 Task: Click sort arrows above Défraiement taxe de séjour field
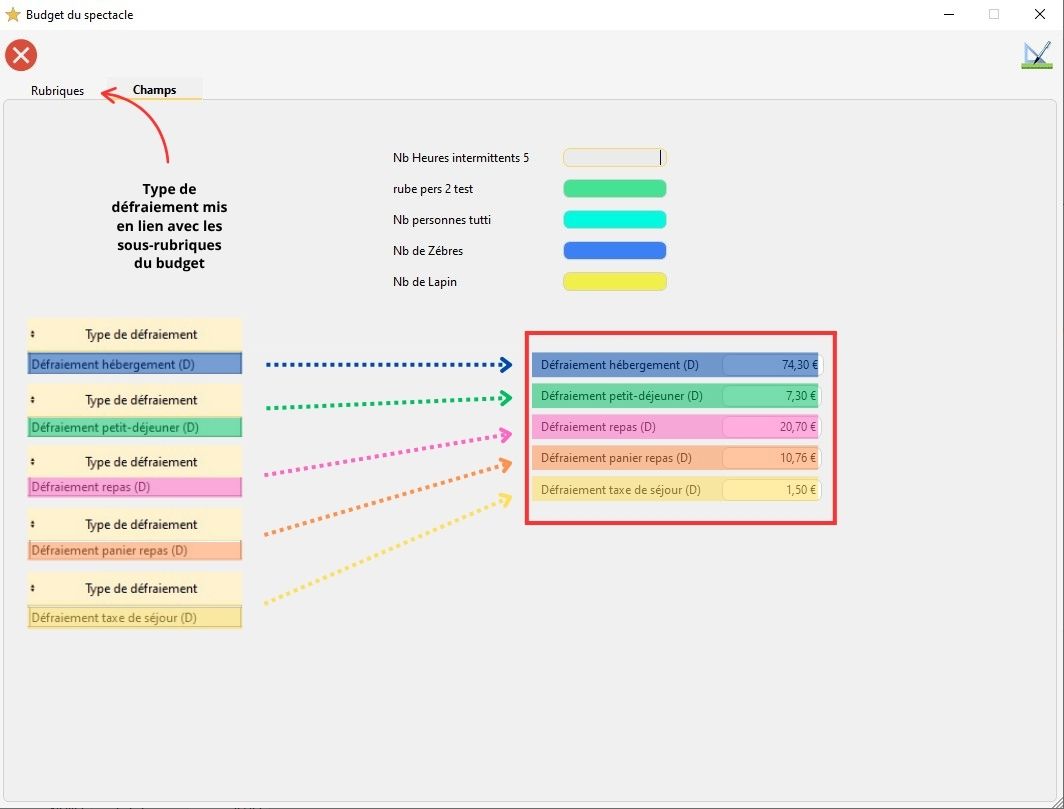(x=33, y=589)
